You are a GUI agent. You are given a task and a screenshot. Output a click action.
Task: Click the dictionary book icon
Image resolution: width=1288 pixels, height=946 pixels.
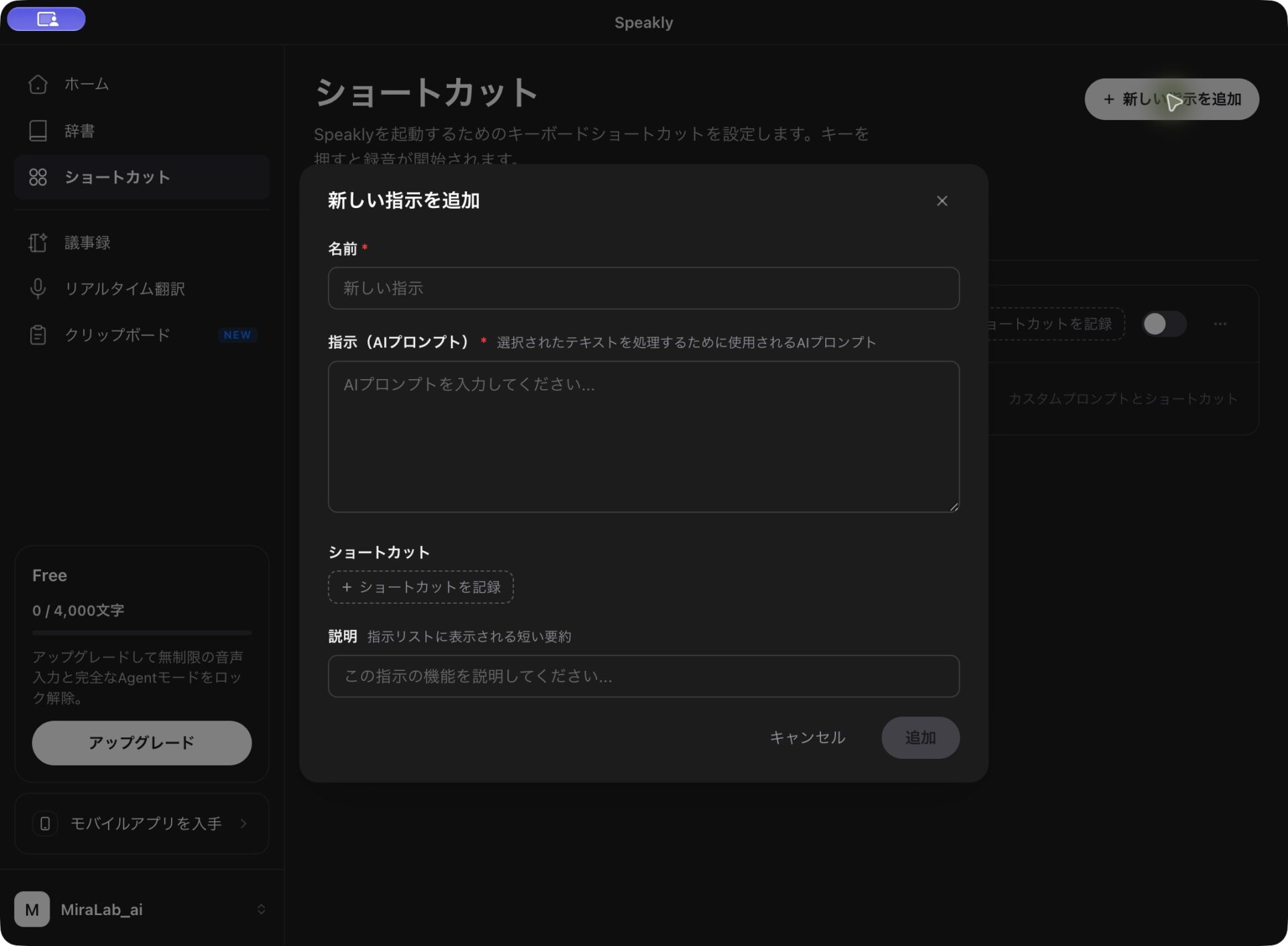tap(38, 130)
